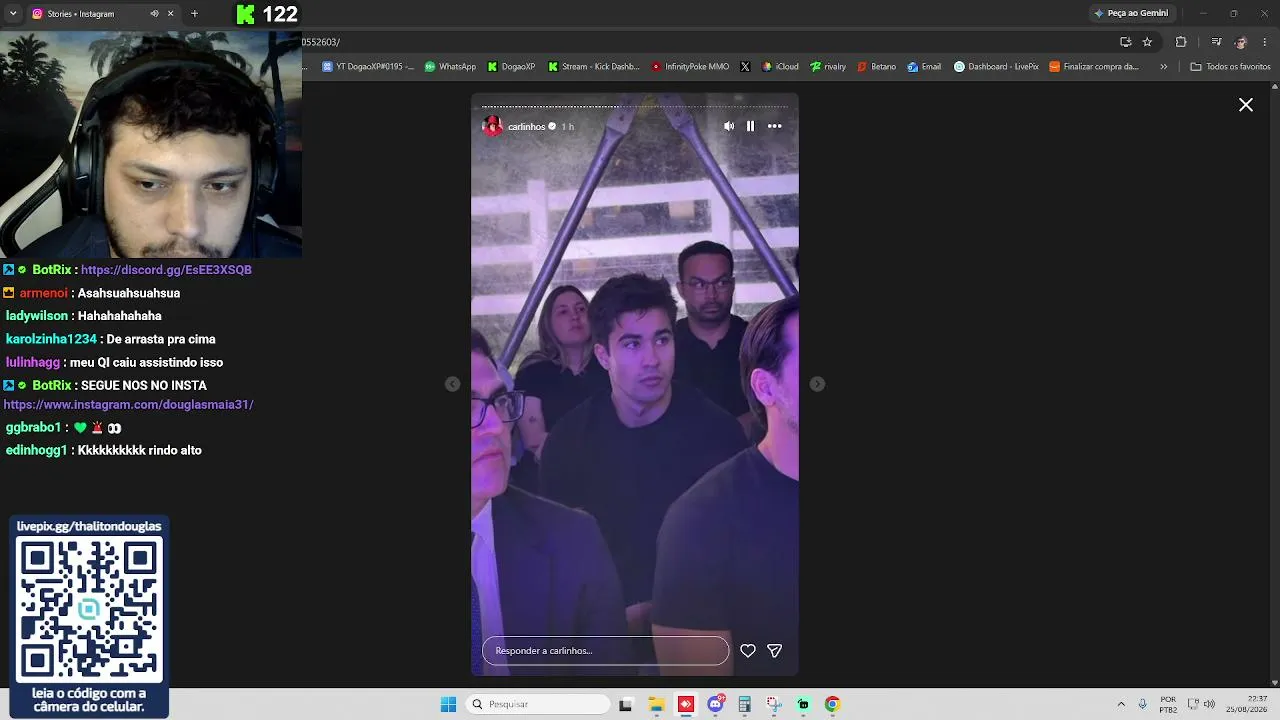This screenshot has width=1280, height=720.
Task: Open the InfinityPoke MMO bookmark
Action: pos(690,67)
